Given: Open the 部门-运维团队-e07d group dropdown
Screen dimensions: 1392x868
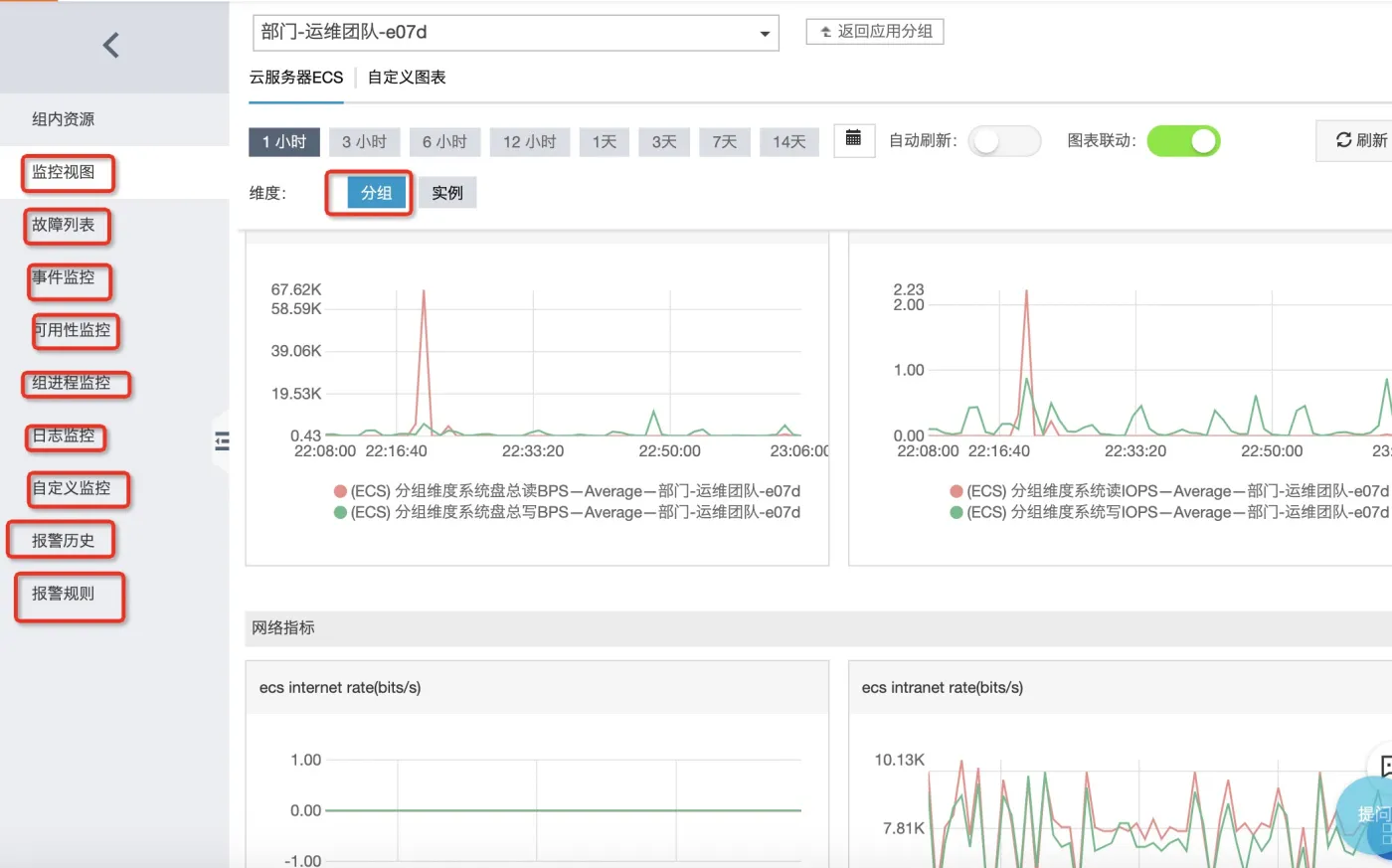Looking at the screenshot, I should pos(515,33).
